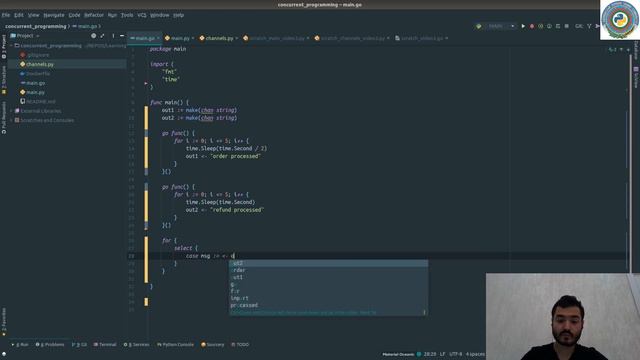Open the Structure tool window on the left stripe
The image size is (640, 360).
(x=4, y=80)
